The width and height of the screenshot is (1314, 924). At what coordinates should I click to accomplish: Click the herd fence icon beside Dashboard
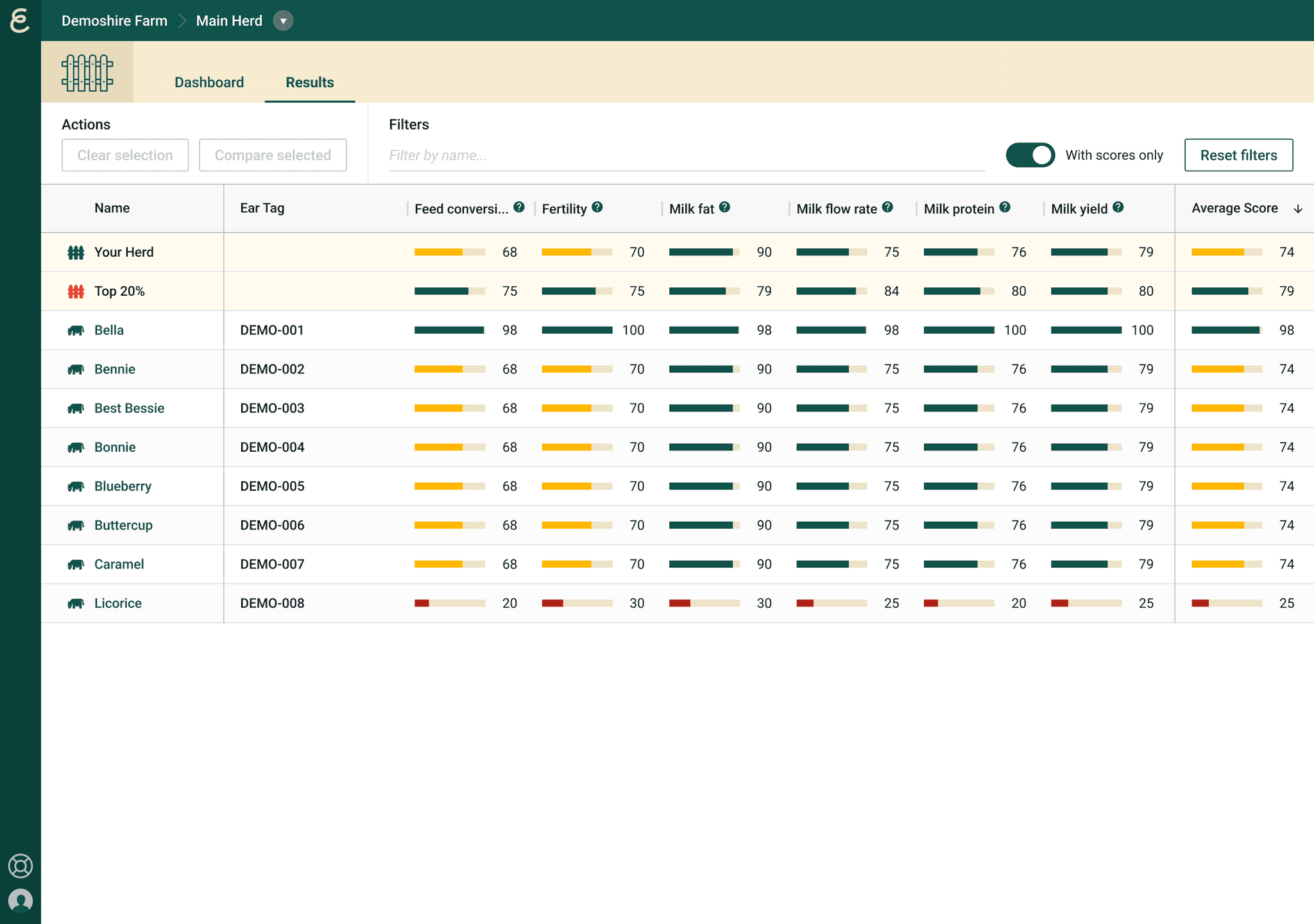[87, 73]
